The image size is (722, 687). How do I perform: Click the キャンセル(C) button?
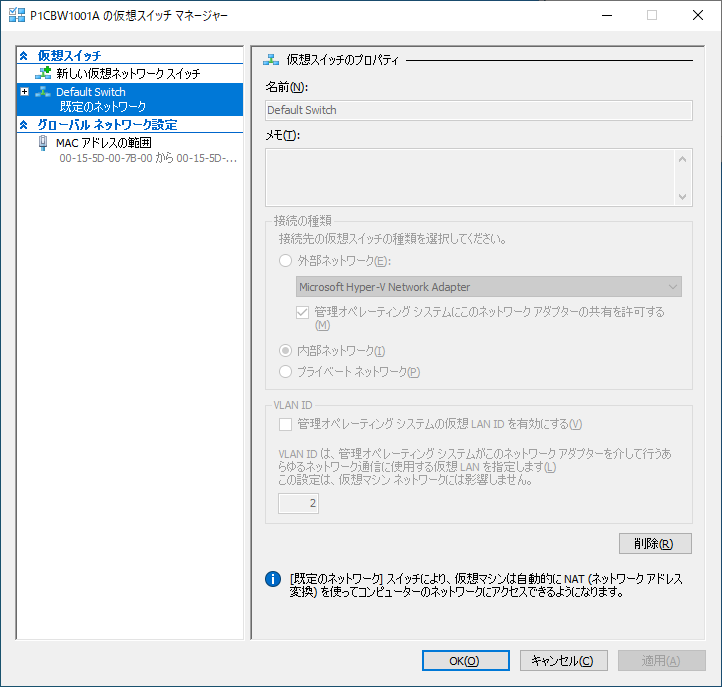(564, 661)
